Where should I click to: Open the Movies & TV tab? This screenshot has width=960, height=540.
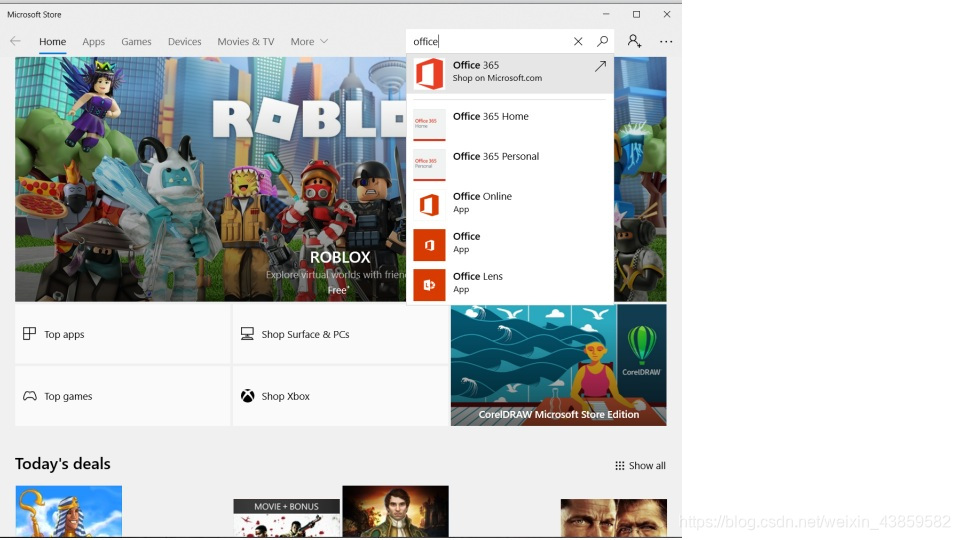point(246,42)
